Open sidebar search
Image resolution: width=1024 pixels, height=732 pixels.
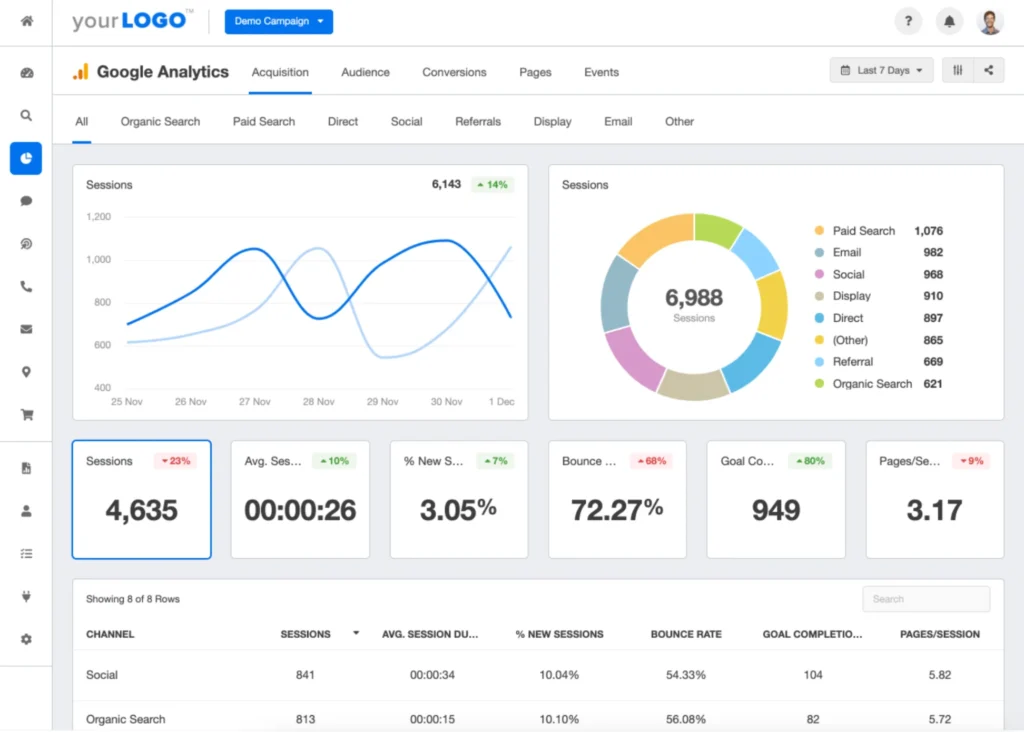(x=25, y=115)
